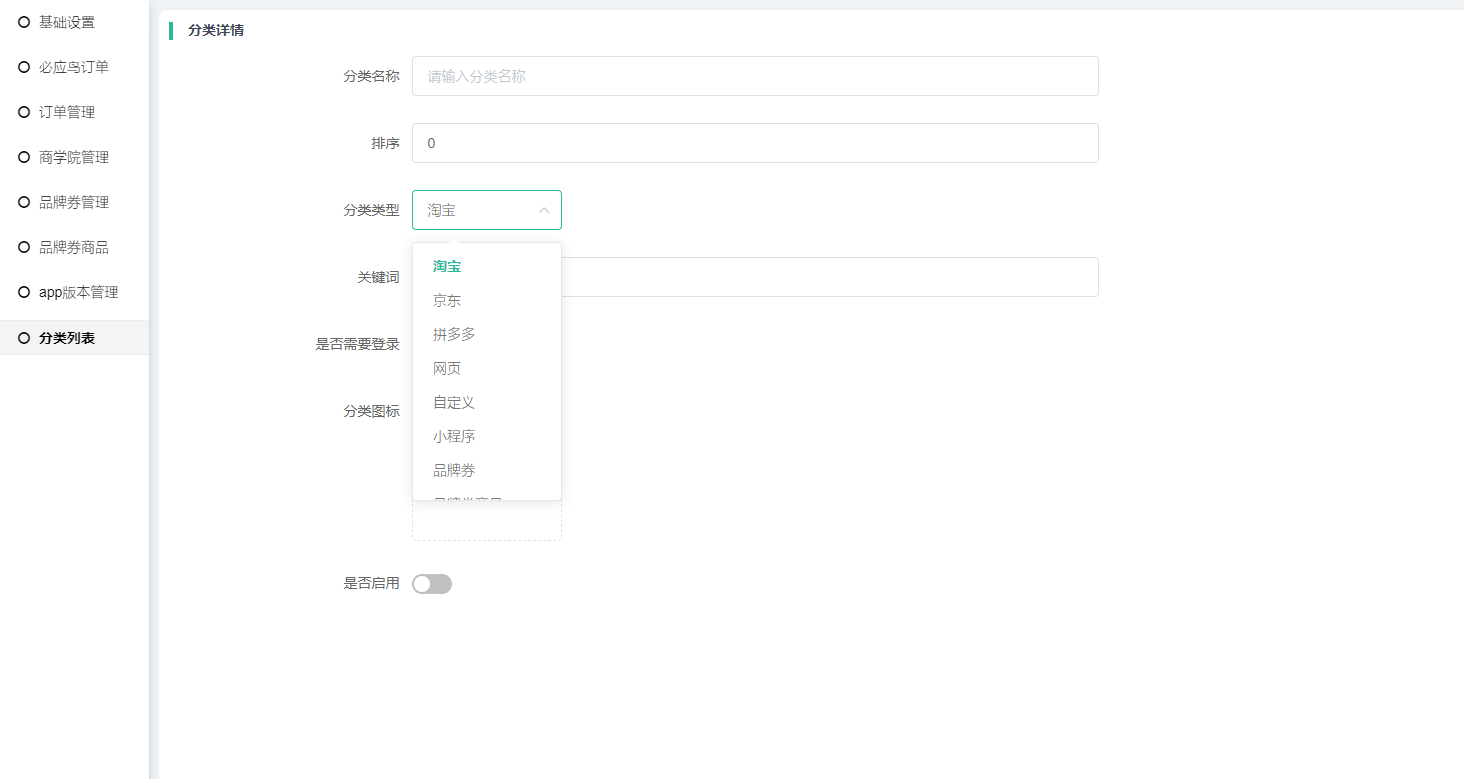The width and height of the screenshot is (1464, 779).
Task: Pick the 网页 option
Action: [447, 368]
